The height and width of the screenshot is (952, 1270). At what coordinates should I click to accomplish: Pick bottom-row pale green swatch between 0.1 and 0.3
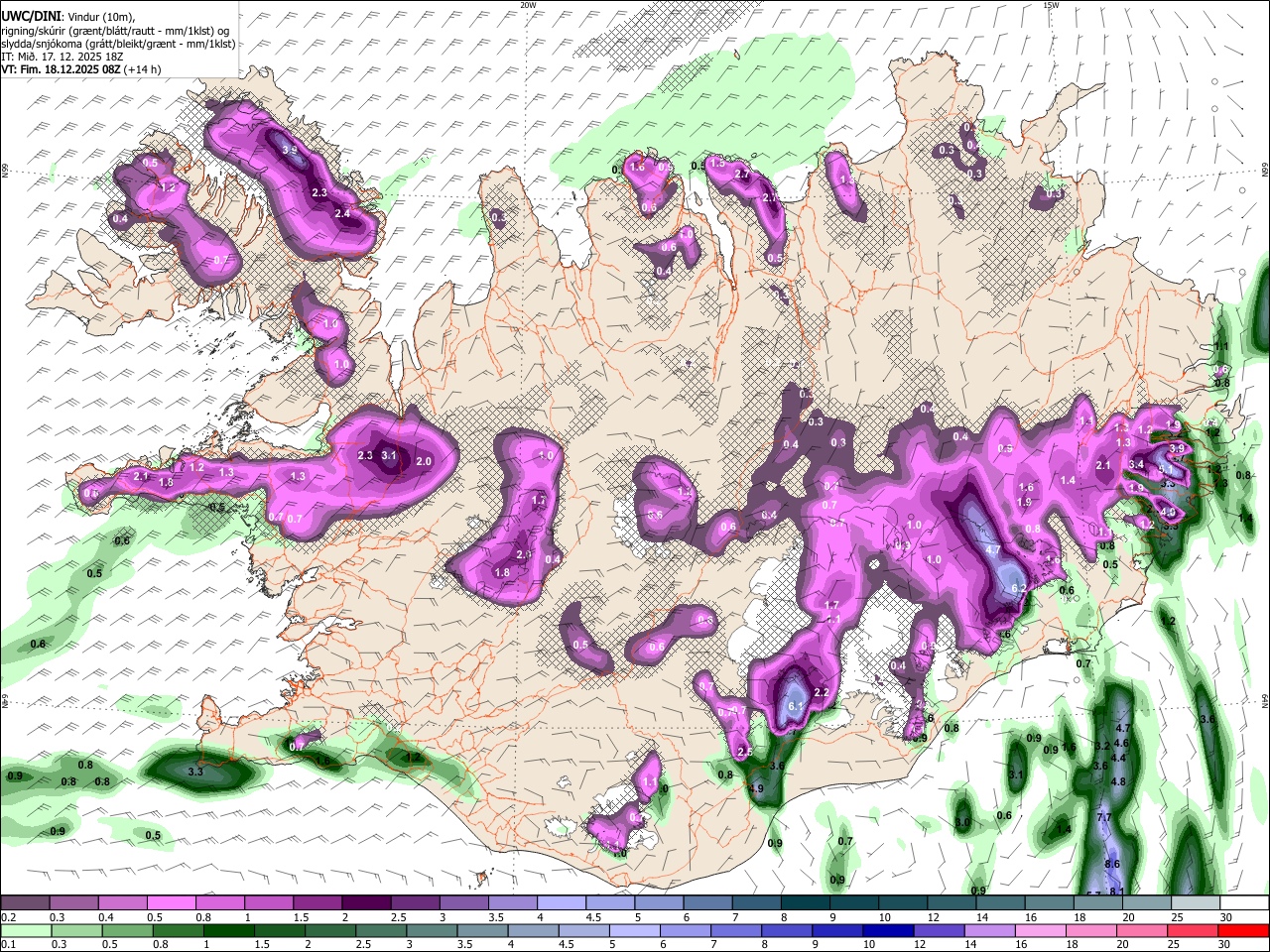[x=25, y=930]
